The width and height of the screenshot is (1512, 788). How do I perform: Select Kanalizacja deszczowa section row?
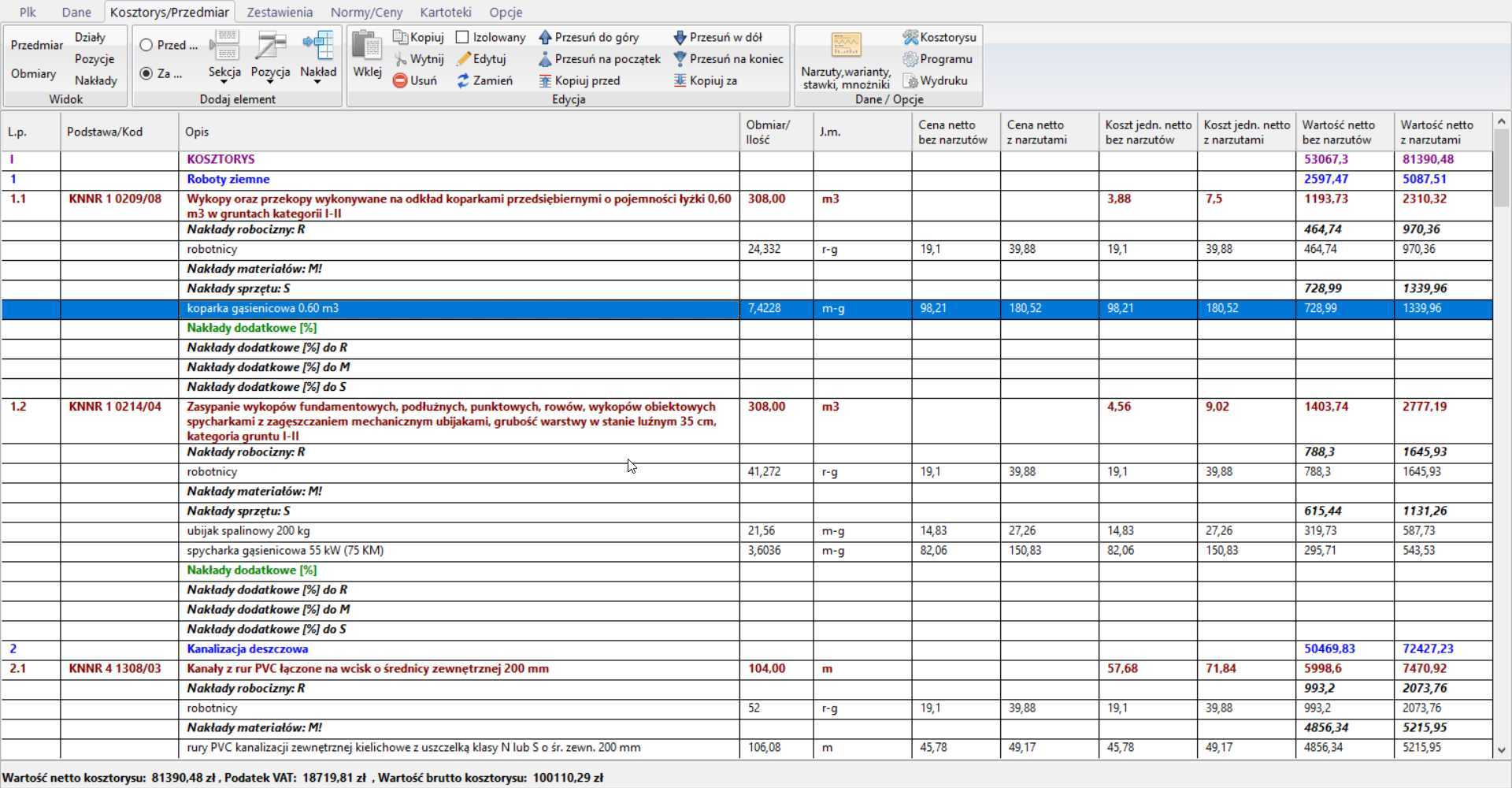[x=747, y=649]
